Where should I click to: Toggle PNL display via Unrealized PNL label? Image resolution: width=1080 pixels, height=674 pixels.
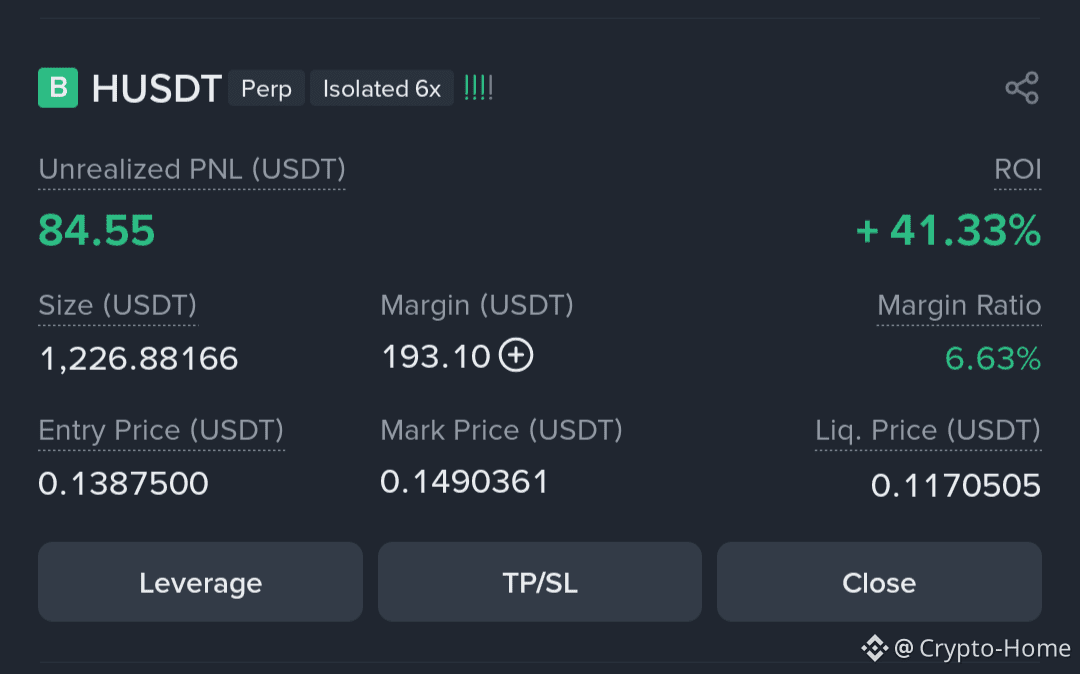(190, 170)
